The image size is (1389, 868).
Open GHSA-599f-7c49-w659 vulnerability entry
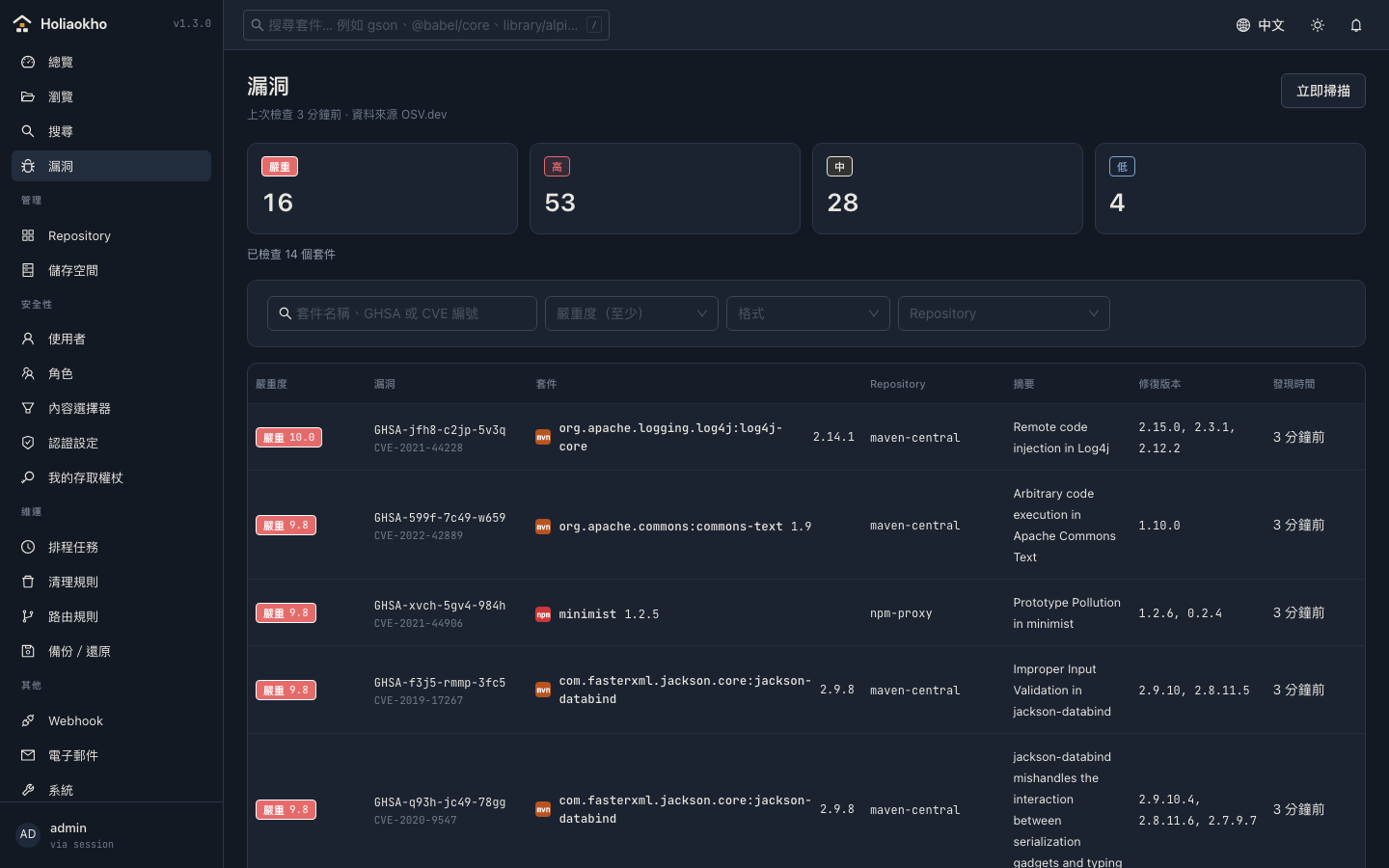(x=440, y=518)
